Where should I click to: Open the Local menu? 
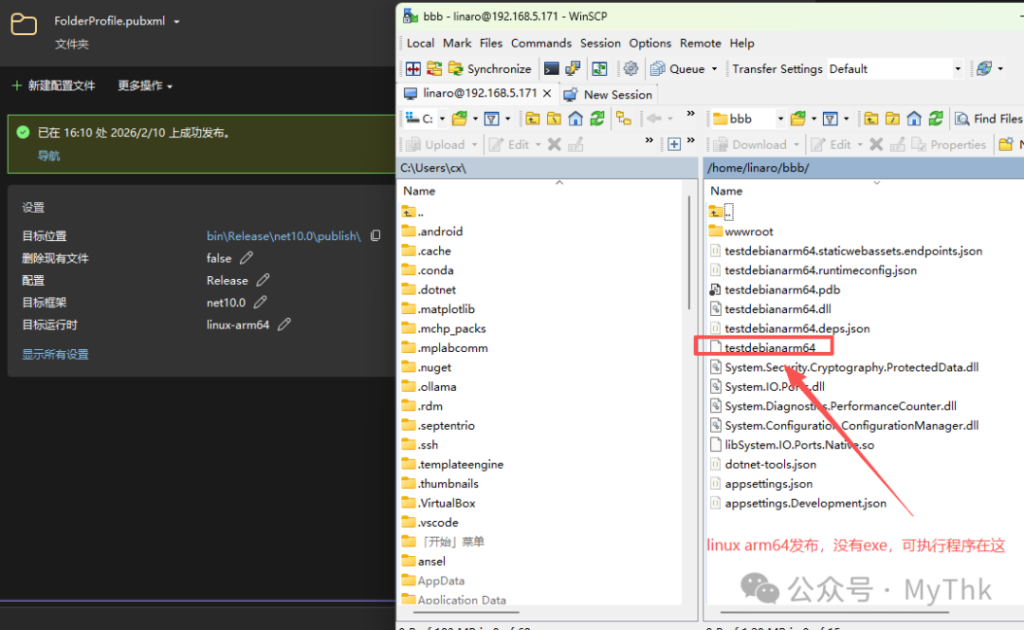click(x=420, y=43)
